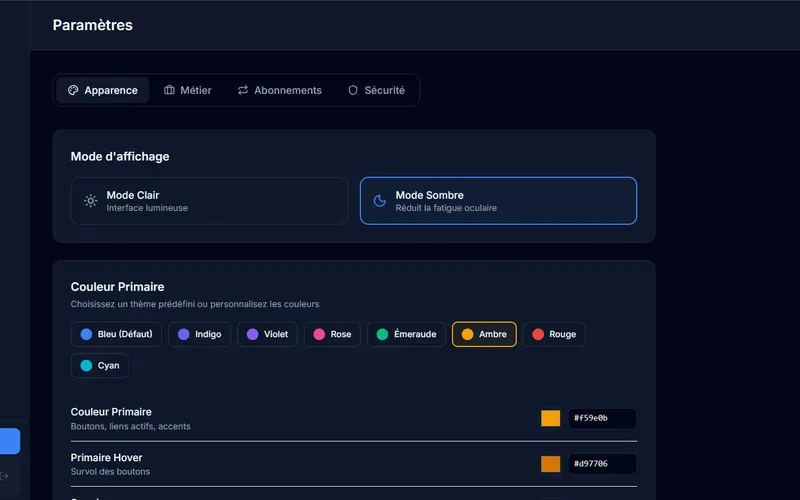Click 'Survol des boutons' description
The height and width of the screenshot is (500, 800).
110,472
